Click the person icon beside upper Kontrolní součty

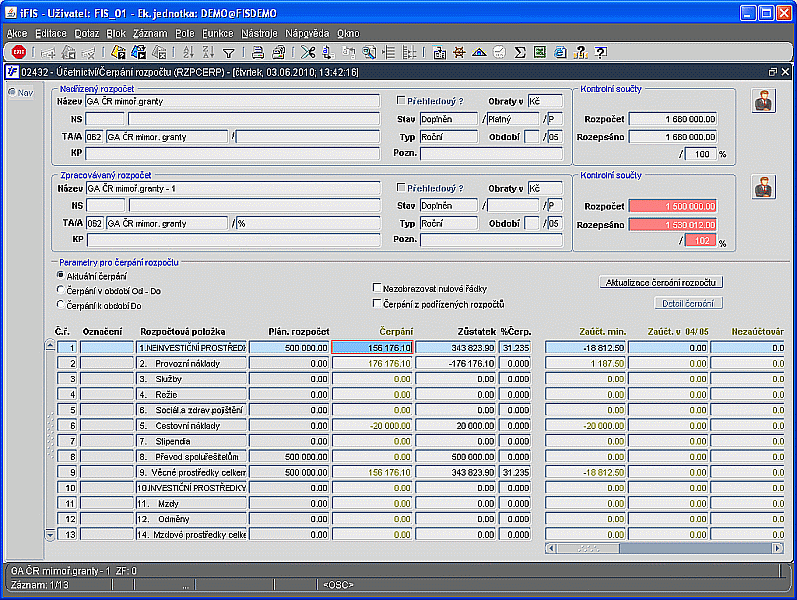pyautogui.click(x=764, y=100)
